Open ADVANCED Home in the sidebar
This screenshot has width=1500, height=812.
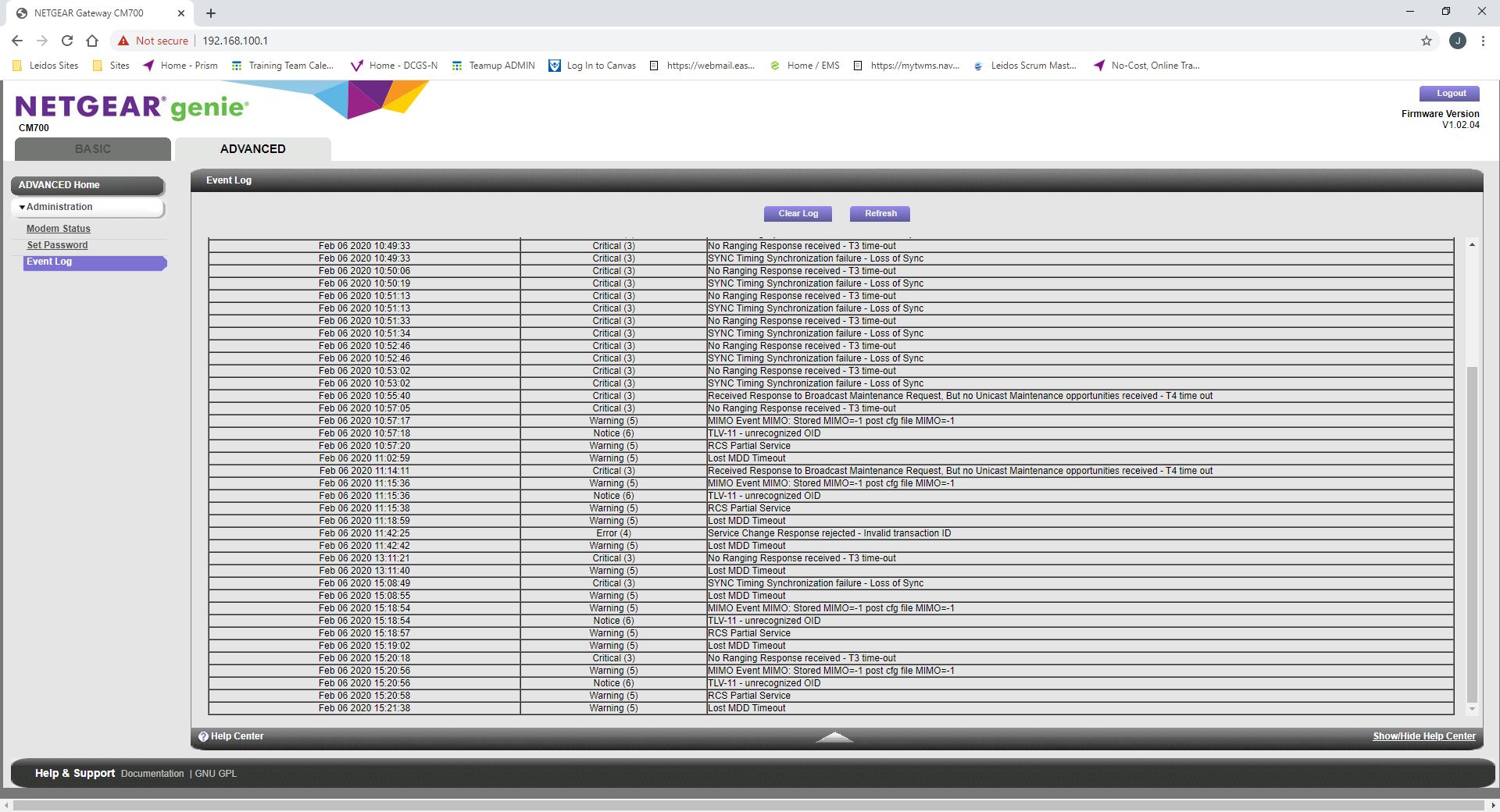pyautogui.click(x=87, y=185)
